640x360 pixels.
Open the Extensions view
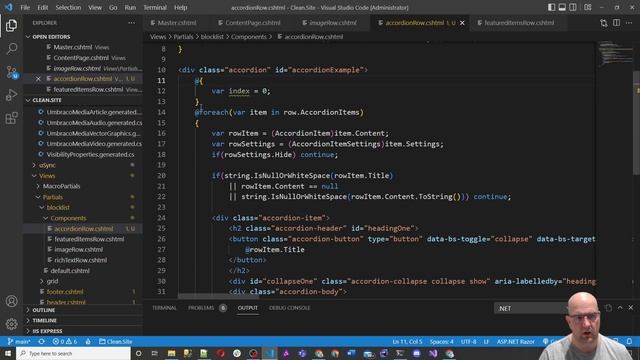(11, 118)
